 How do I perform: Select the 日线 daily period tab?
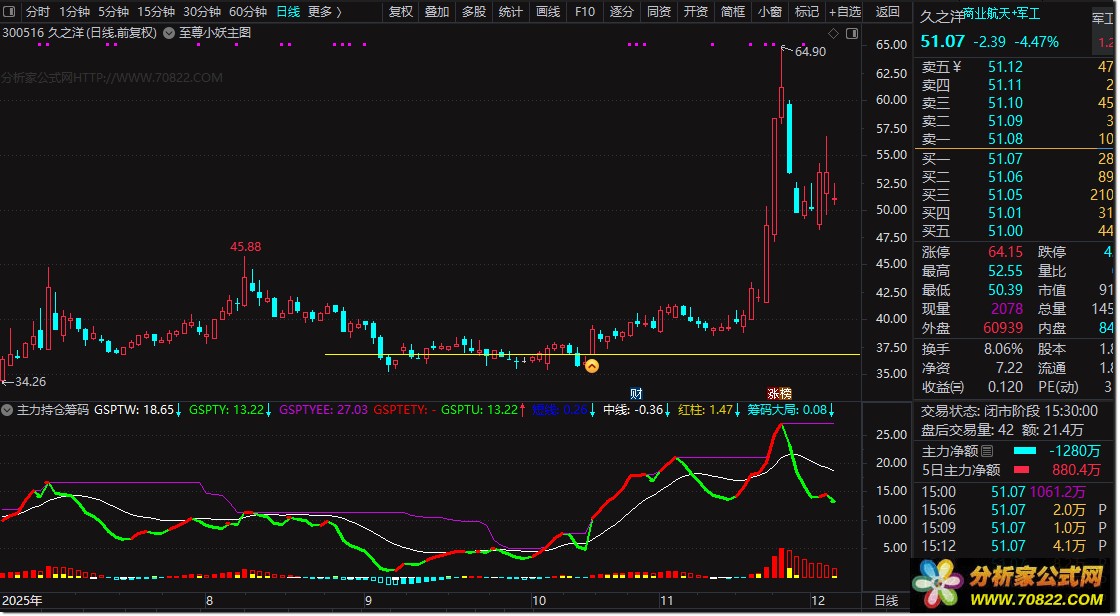[x=289, y=11]
